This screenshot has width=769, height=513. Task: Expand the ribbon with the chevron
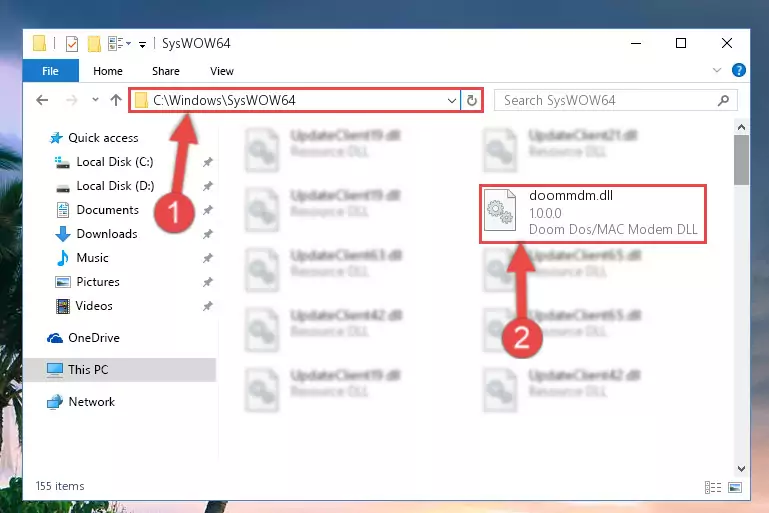717,70
